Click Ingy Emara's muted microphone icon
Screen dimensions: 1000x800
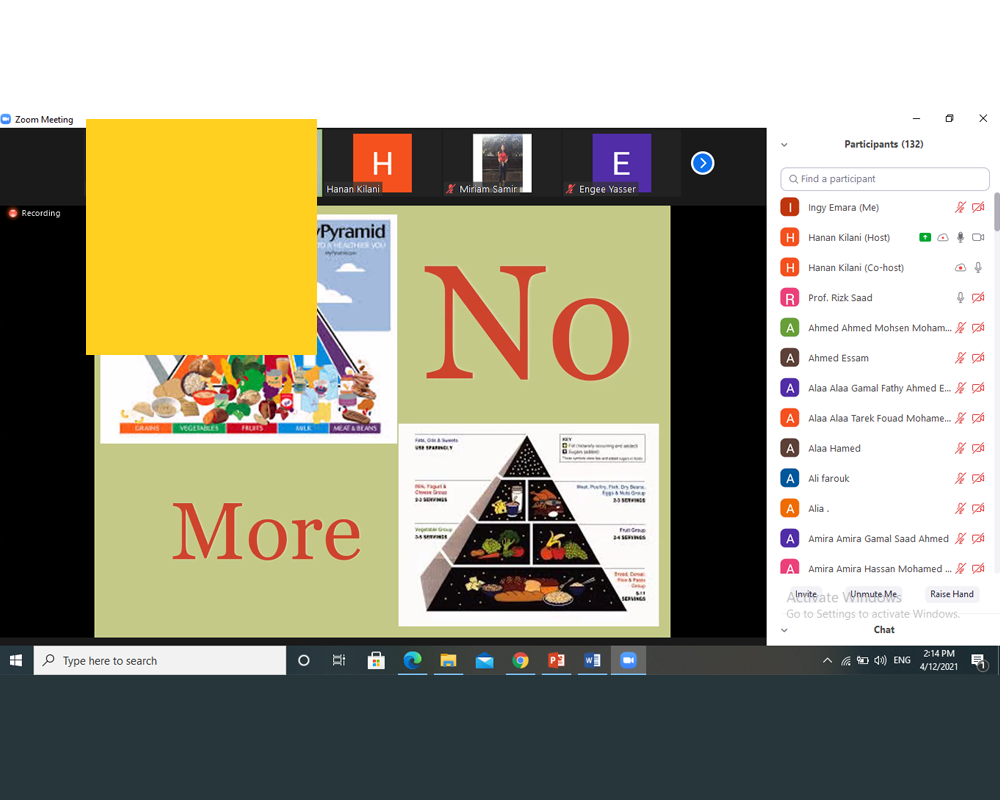(960, 207)
